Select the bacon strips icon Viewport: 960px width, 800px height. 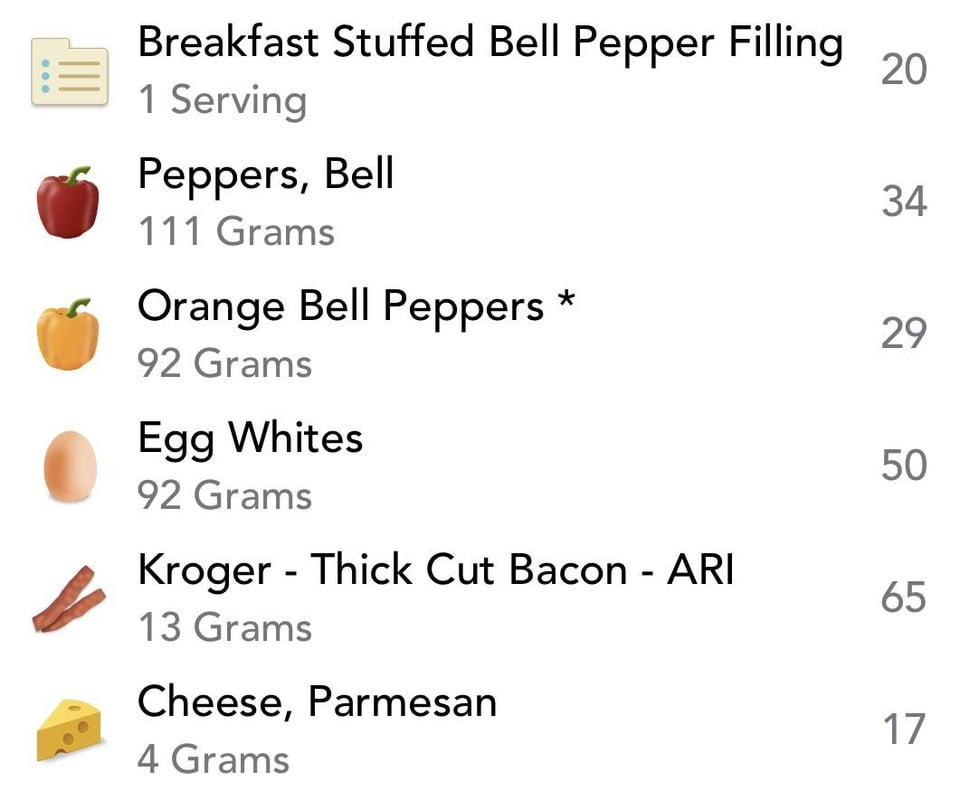[x=69, y=599]
